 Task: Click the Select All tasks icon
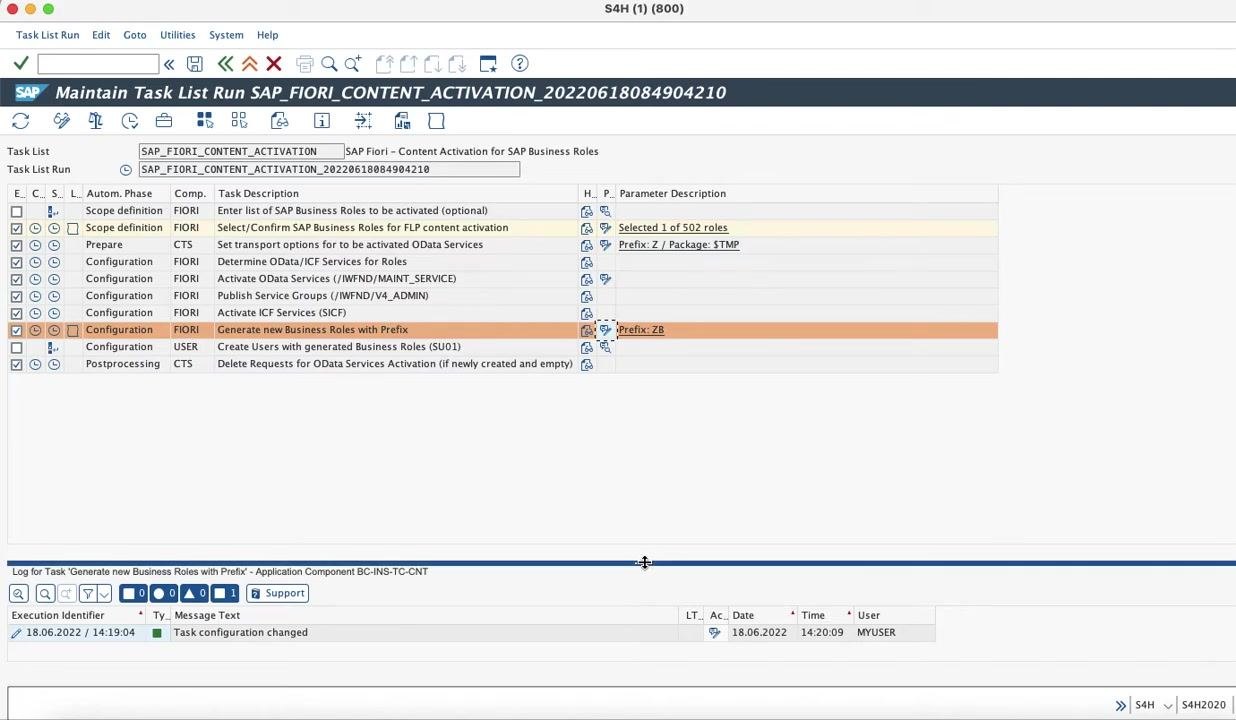click(205, 121)
